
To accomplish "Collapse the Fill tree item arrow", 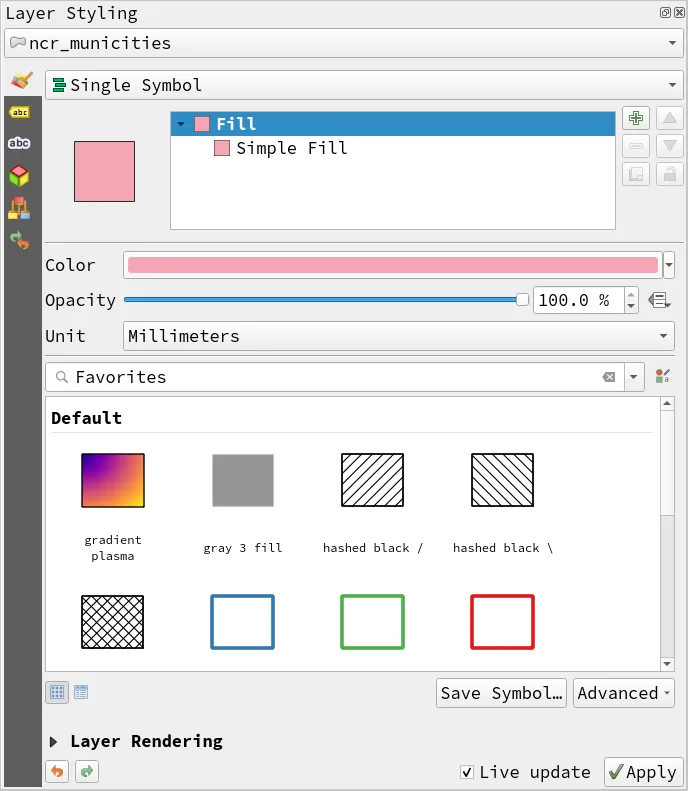I will tap(181, 124).
